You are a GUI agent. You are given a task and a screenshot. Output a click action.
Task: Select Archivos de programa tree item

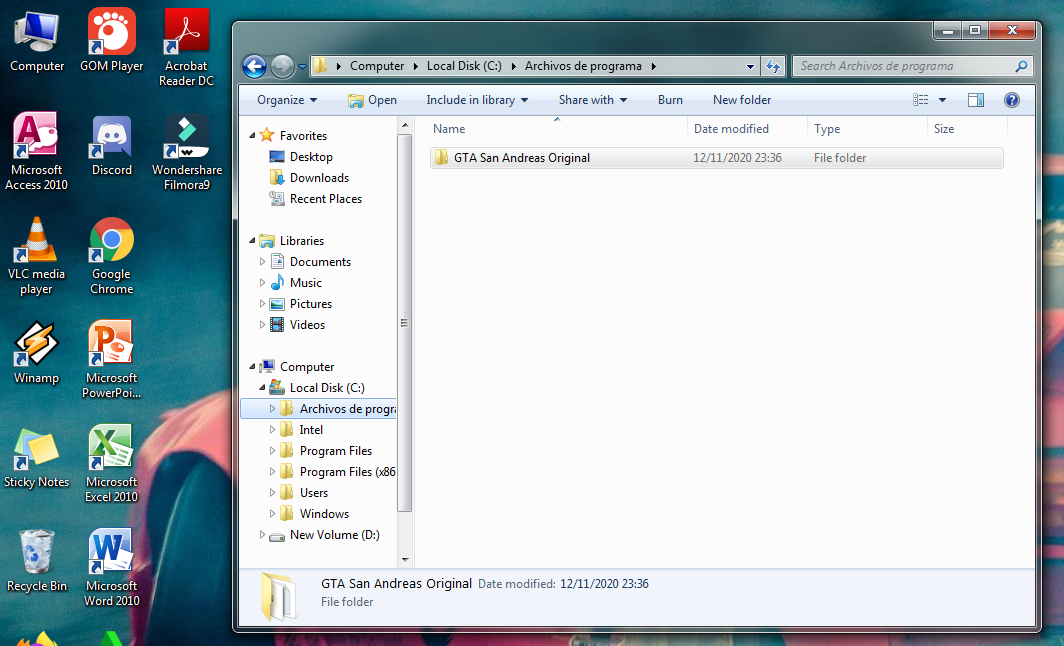(x=318, y=409)
